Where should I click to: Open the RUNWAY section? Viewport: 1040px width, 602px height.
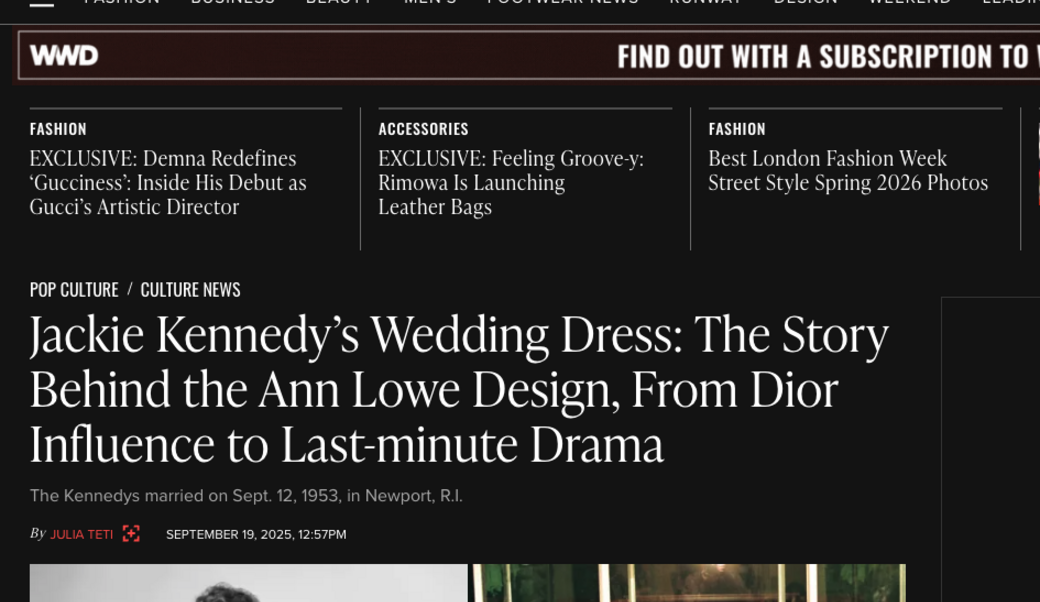707,2
